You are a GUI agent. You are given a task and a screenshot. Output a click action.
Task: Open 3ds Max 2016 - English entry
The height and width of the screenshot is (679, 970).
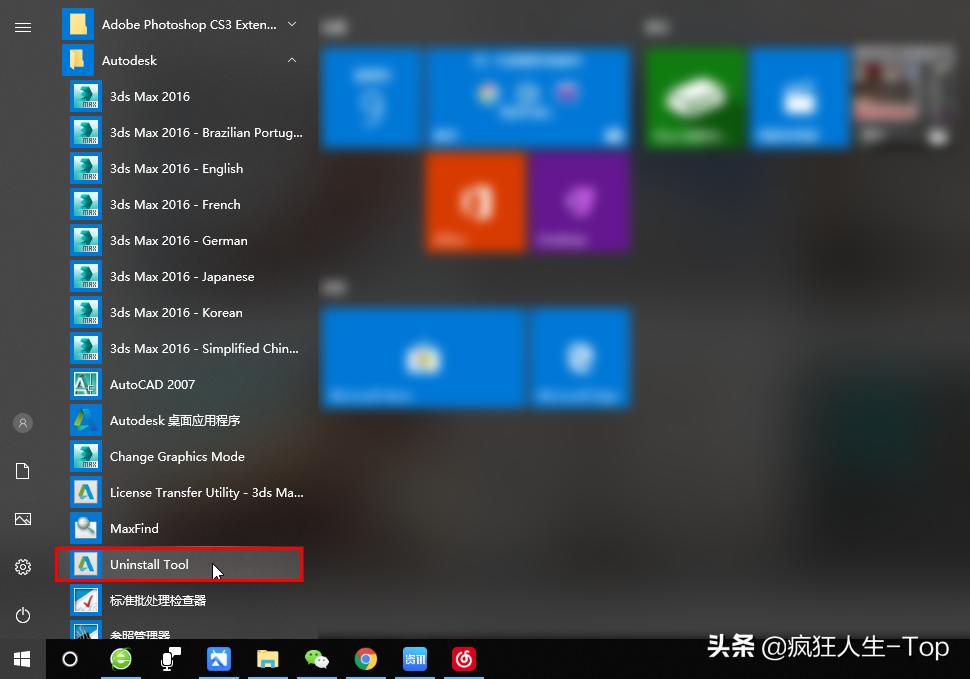tap(176, 168)
